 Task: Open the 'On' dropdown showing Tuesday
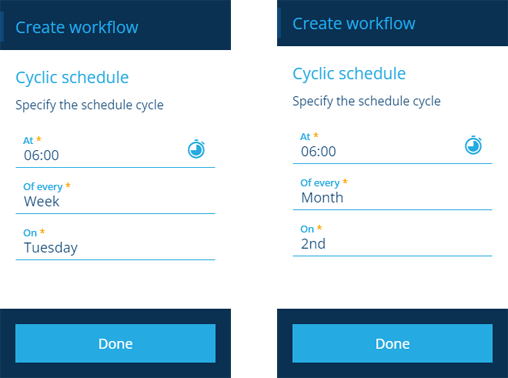[x=115, y=242]
